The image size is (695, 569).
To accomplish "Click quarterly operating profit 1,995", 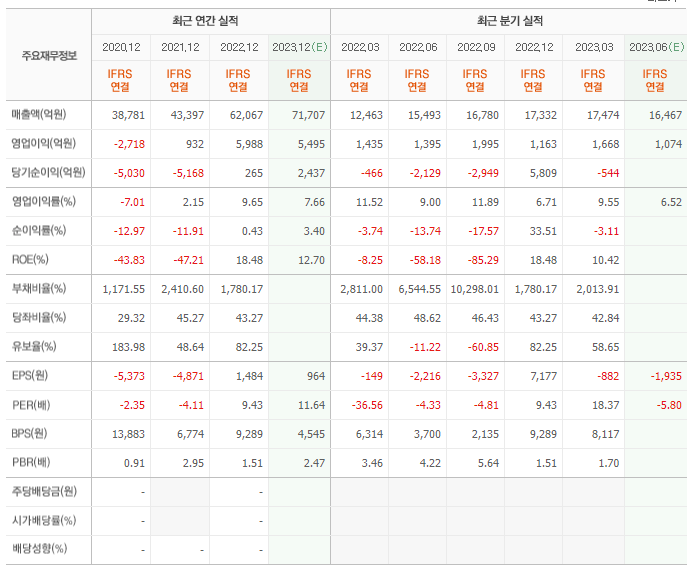I will coord(485,144).
